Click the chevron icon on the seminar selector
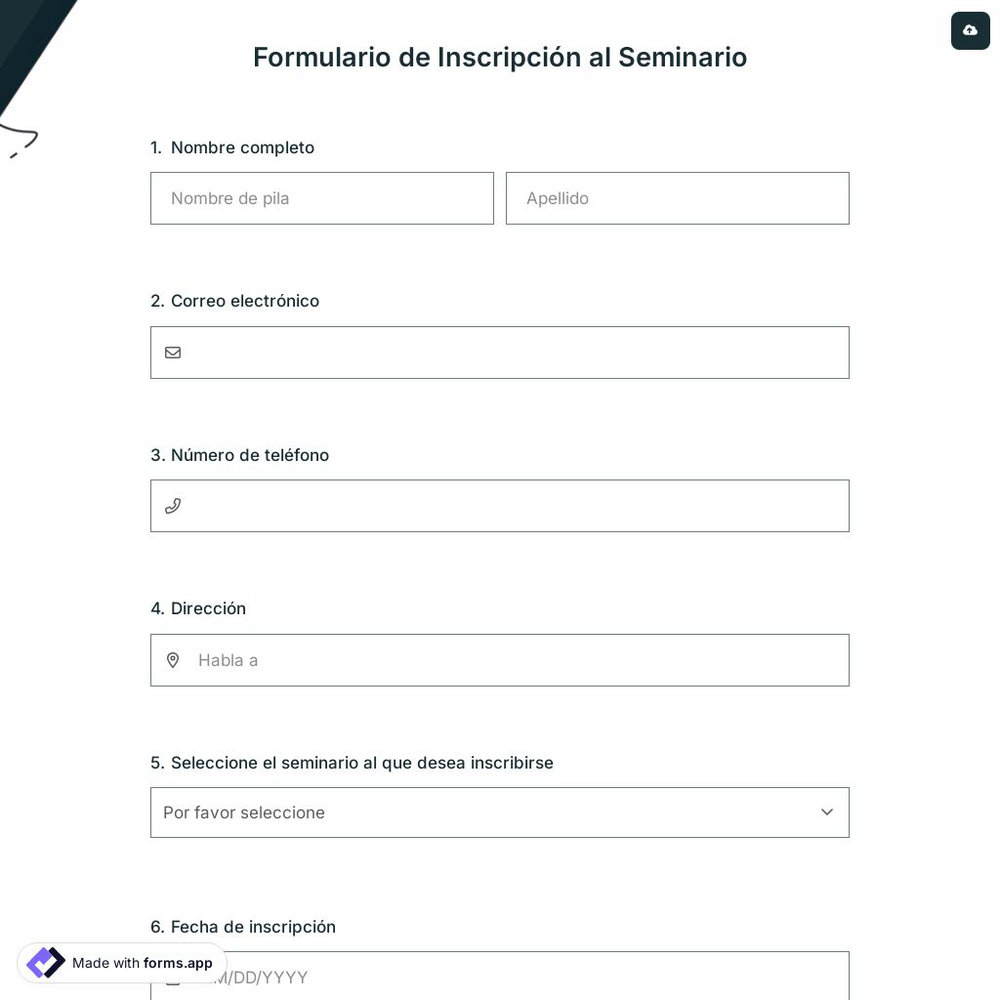 (x=827, y=812)
